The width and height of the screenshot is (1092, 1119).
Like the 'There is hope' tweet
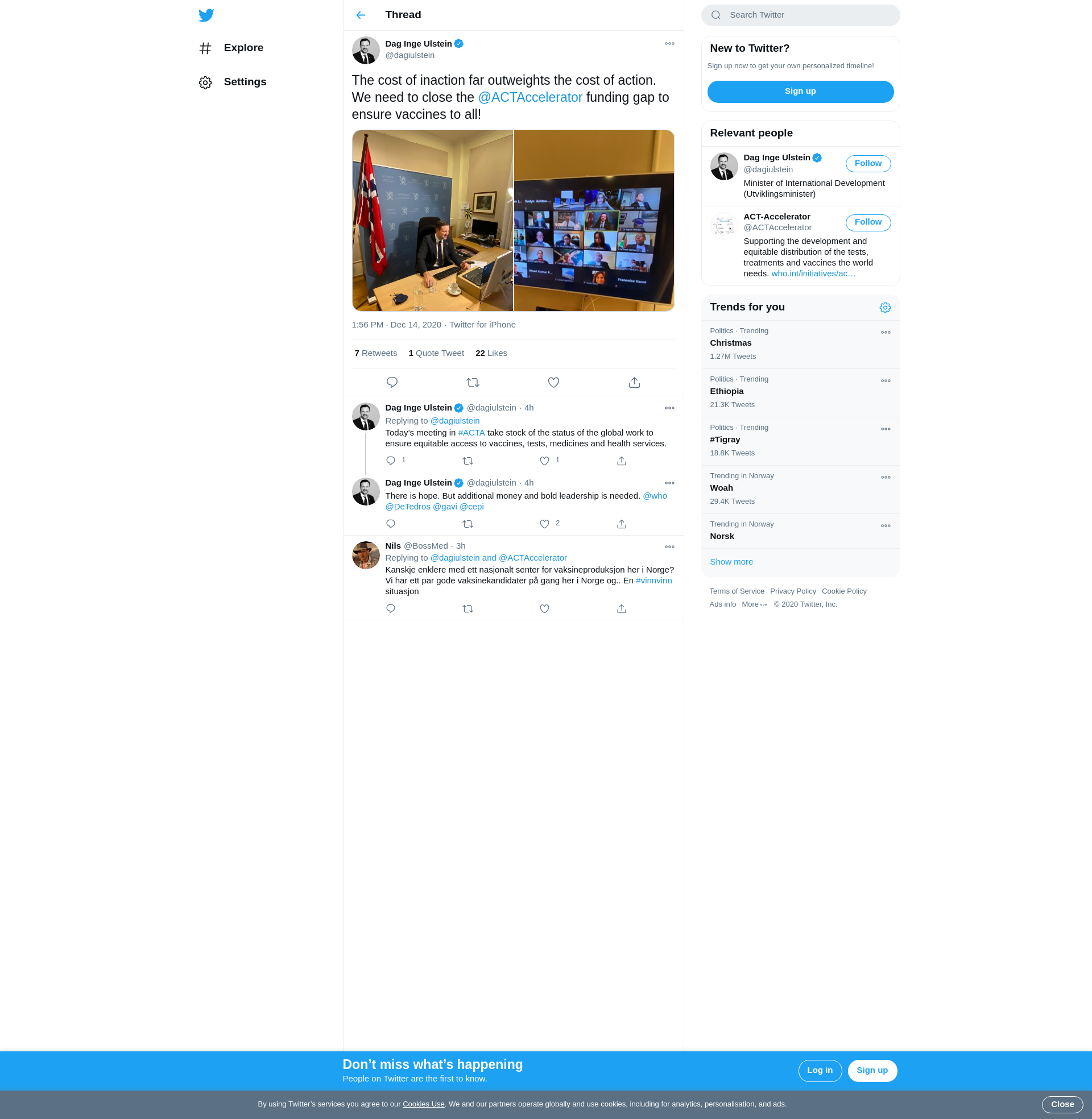tap(544, 524)
